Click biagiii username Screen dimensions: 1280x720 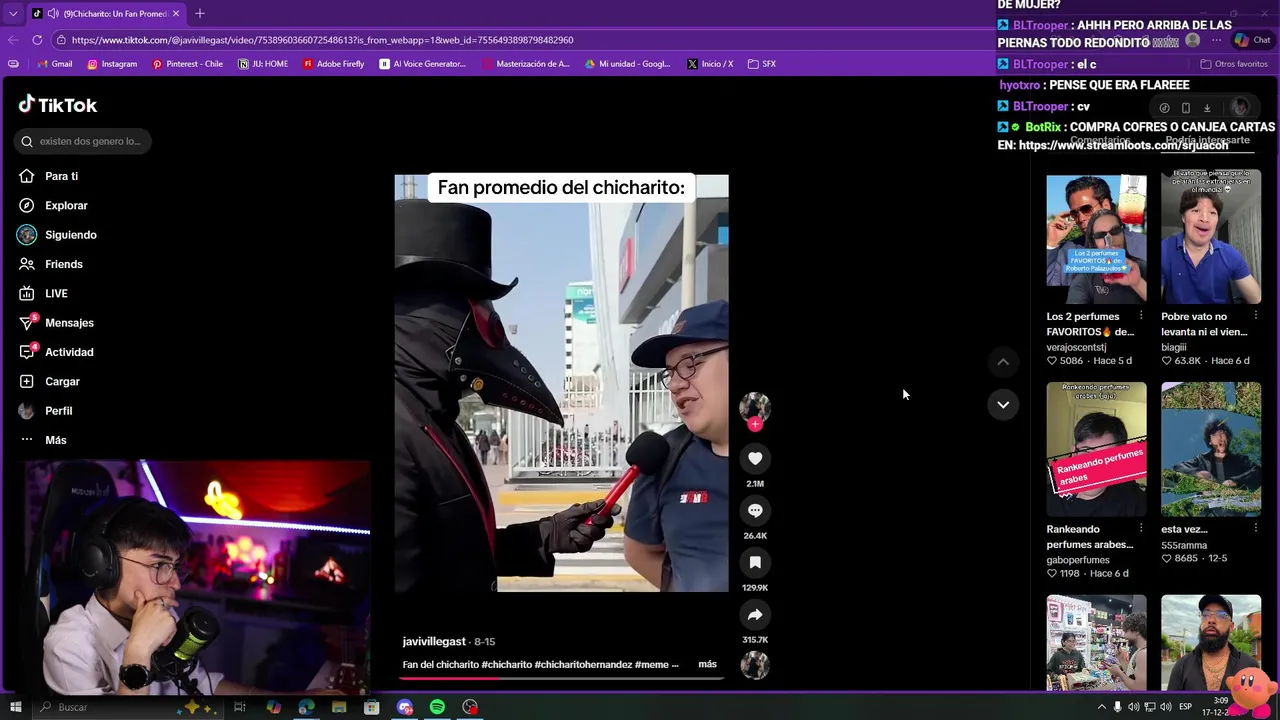click(x=1174, y=347)
